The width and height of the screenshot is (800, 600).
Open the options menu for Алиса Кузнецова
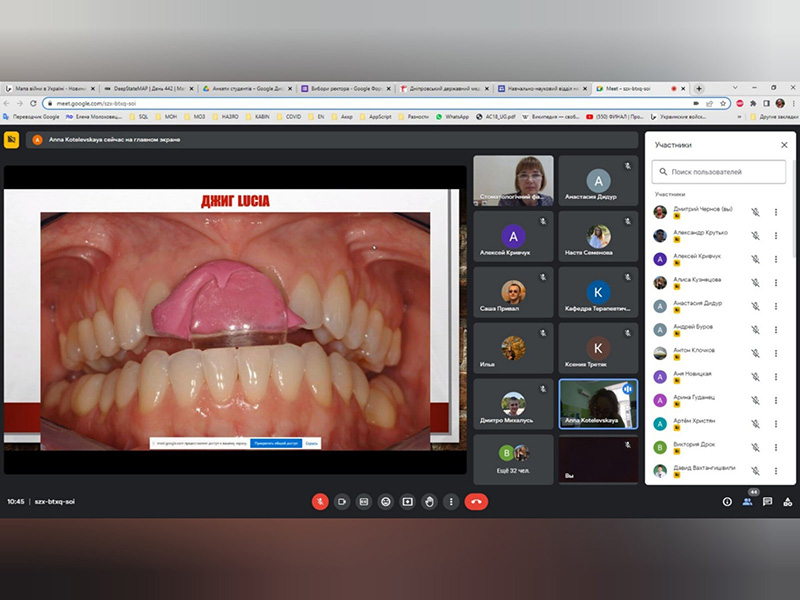[776, 283]
